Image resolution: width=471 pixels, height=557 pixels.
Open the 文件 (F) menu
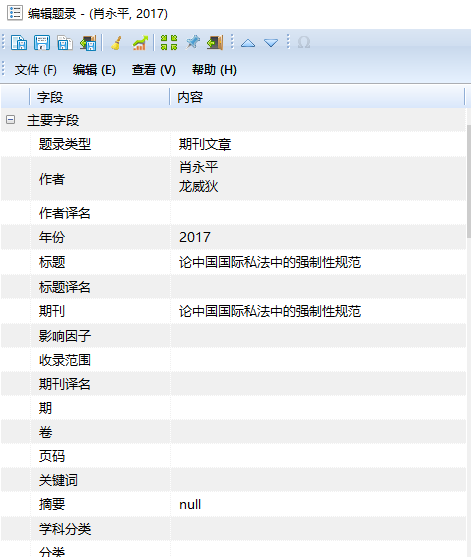click(36, 70)
